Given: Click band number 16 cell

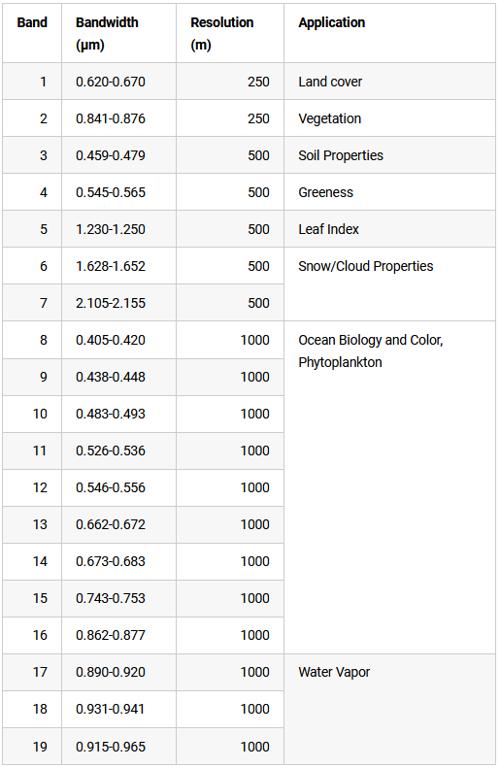Looking at the screenshot, I should point(32,635).
